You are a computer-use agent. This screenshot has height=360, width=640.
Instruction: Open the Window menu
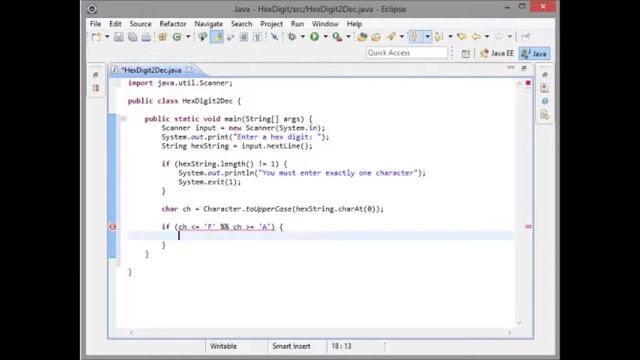pyautogui.click(x=325, y=24)
